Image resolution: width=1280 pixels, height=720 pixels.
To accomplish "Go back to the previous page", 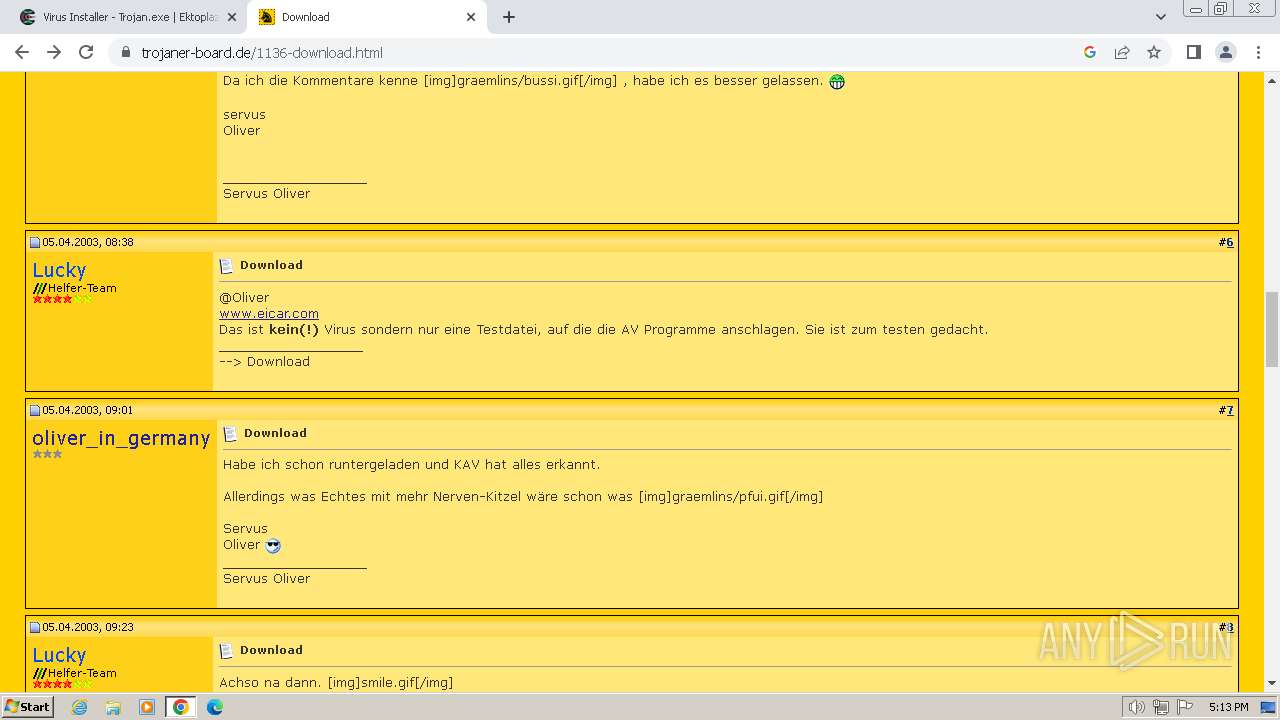I will (x=22, y=52).
